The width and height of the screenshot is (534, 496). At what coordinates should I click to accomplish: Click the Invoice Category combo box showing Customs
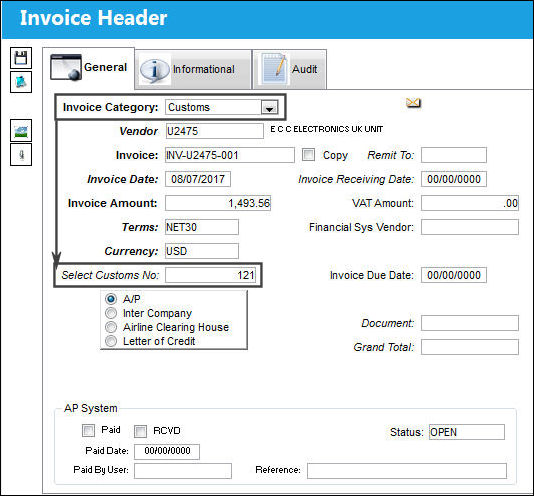(x=222, y=108)
